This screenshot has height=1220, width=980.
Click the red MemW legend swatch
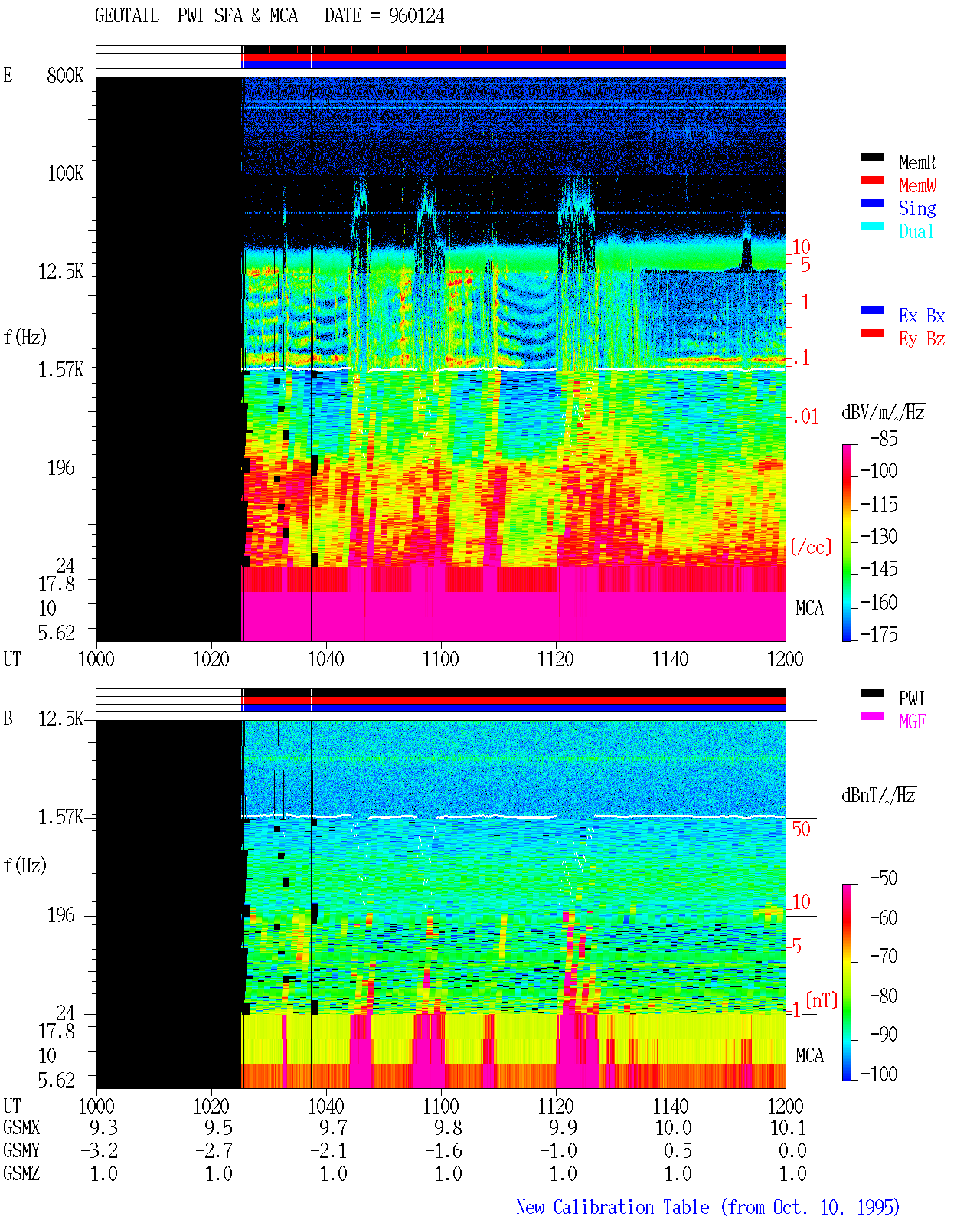point(873,180)
